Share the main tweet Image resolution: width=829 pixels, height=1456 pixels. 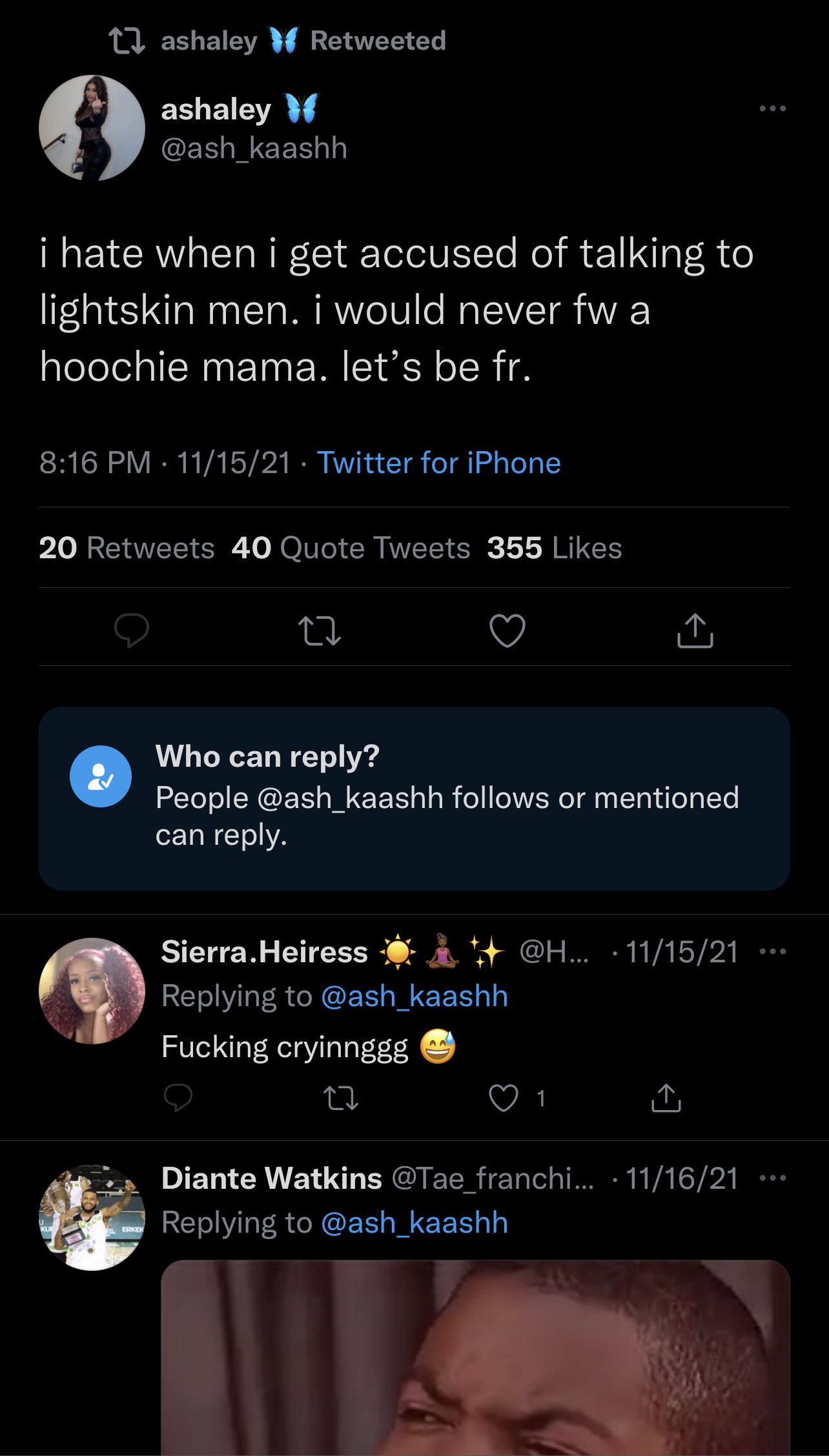tap(695, 631)
